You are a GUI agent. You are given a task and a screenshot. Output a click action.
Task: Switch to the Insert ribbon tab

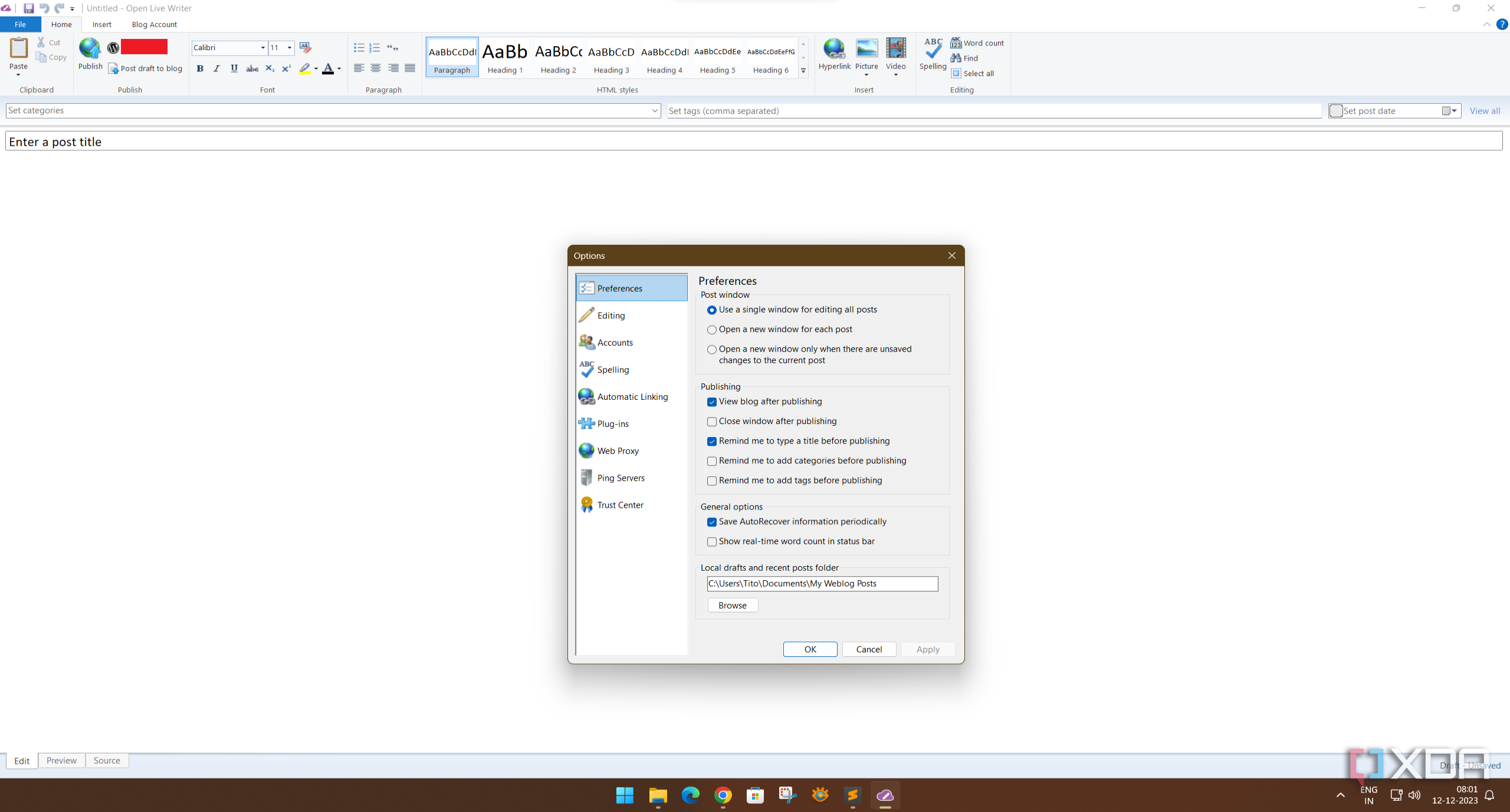tap(102, 24)
